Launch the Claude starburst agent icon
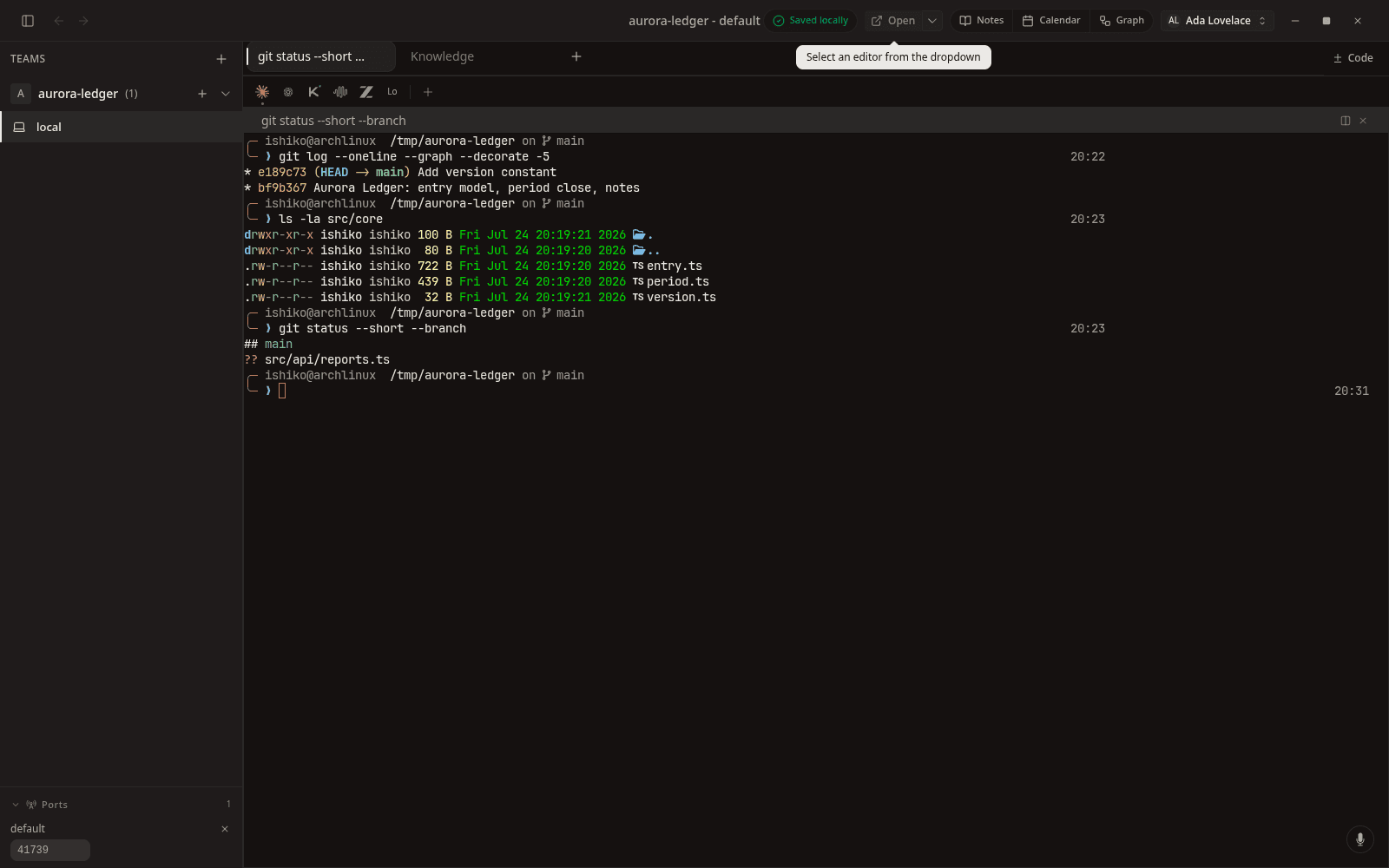 pyautogui.click(x=262, y=92)
